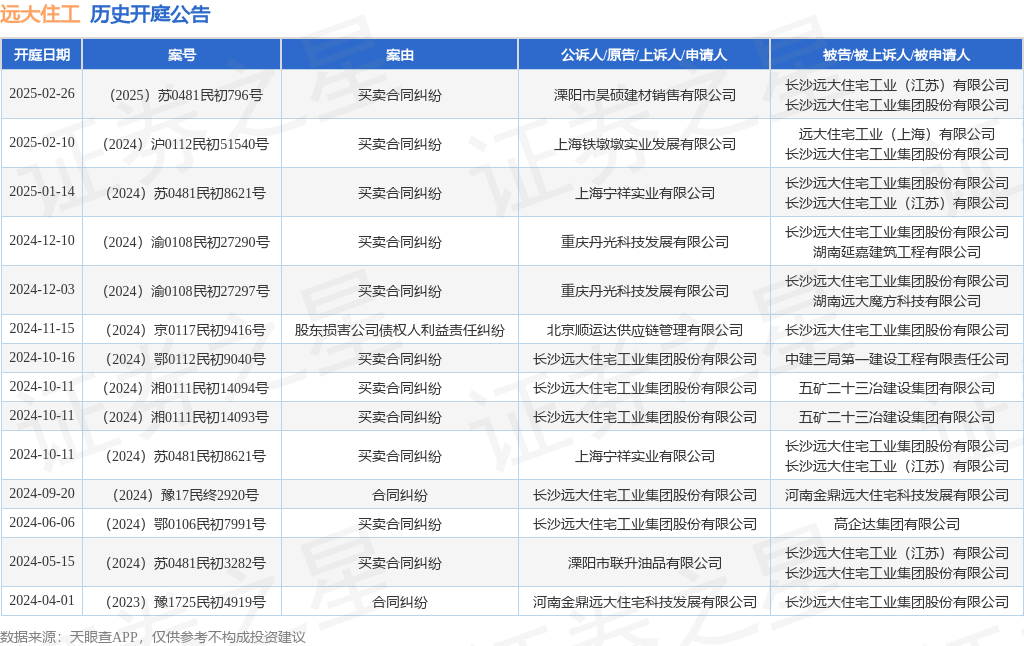Click 长沙远大住宅工业集团股份有限公司 in the 2024-11-15 row

click(897, 331)
